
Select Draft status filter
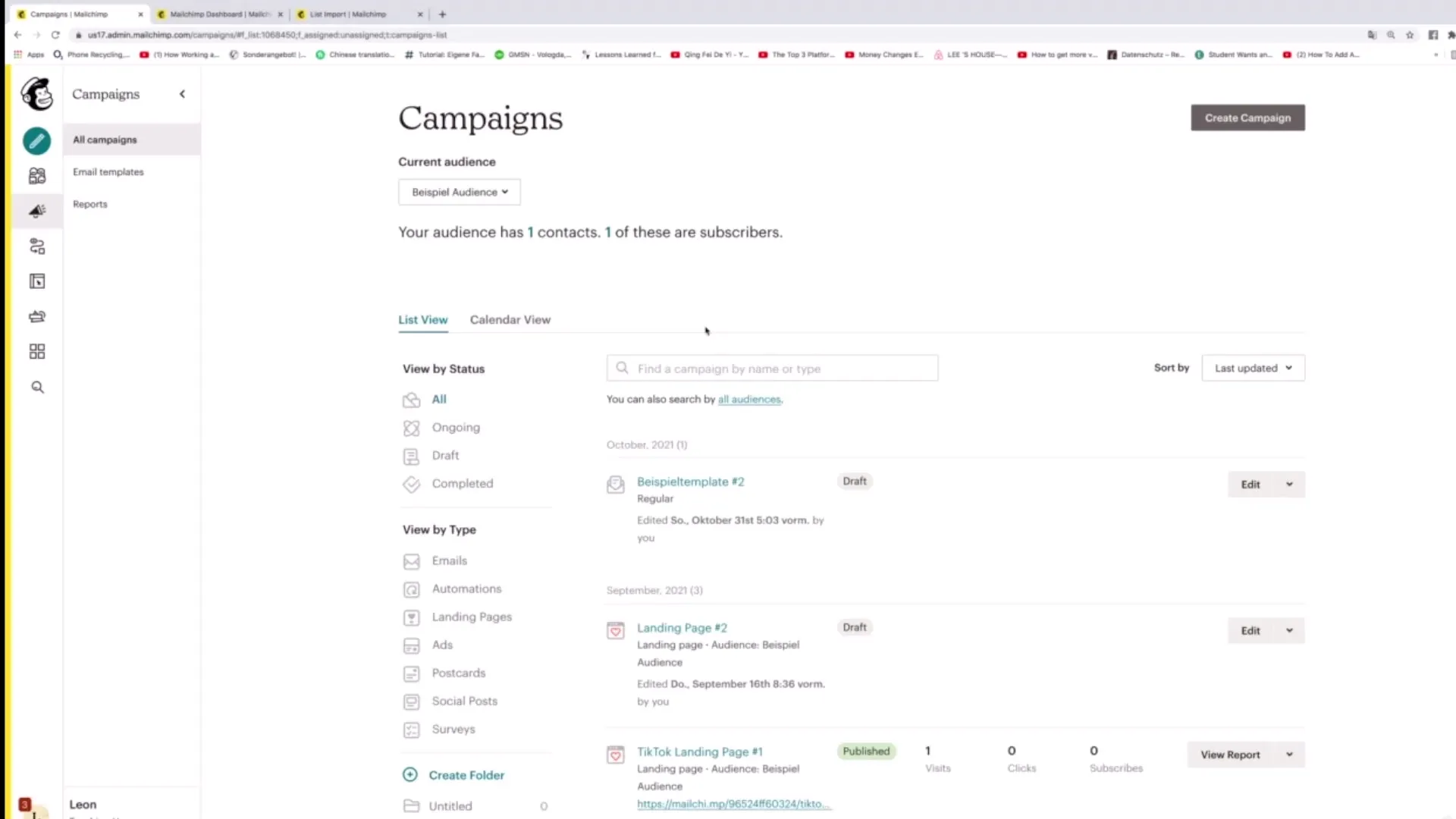(445, 454)
